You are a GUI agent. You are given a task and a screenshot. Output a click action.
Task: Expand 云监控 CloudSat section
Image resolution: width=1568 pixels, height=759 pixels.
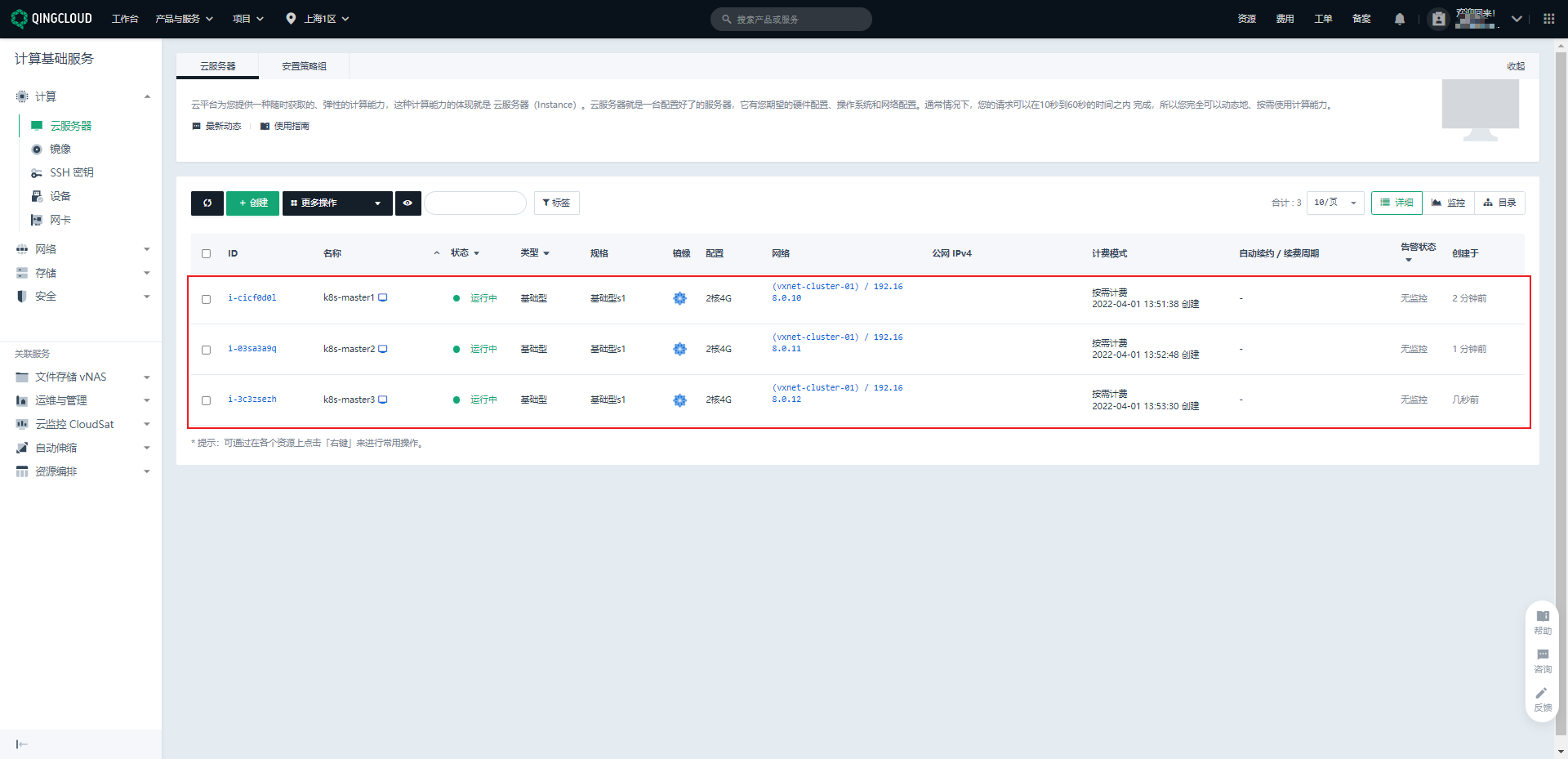point(147,425)
